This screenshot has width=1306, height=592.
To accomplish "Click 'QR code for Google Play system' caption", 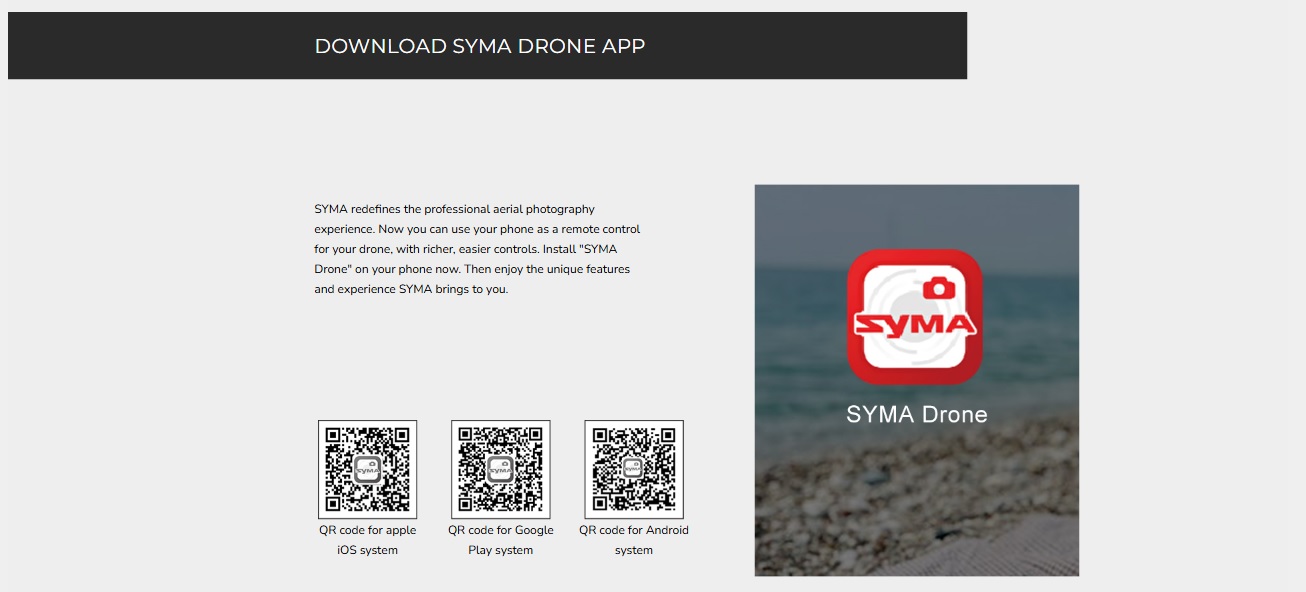I will pyautogui.click(x=501, y=540).
